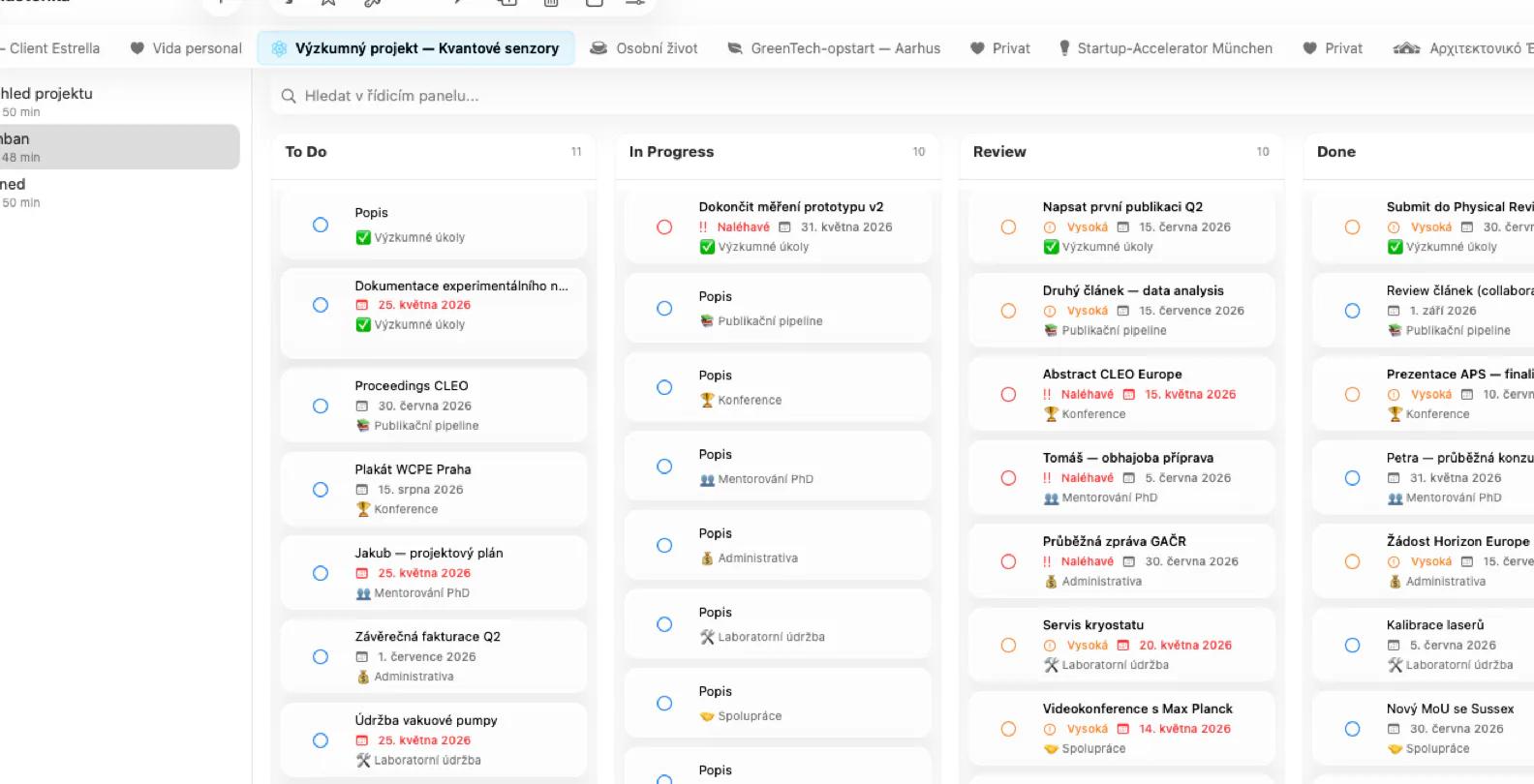Open the Druhý článek — data analysis card title
Image resolution: width=1534 pixels, height=784 pixels.
[1133, 290]
